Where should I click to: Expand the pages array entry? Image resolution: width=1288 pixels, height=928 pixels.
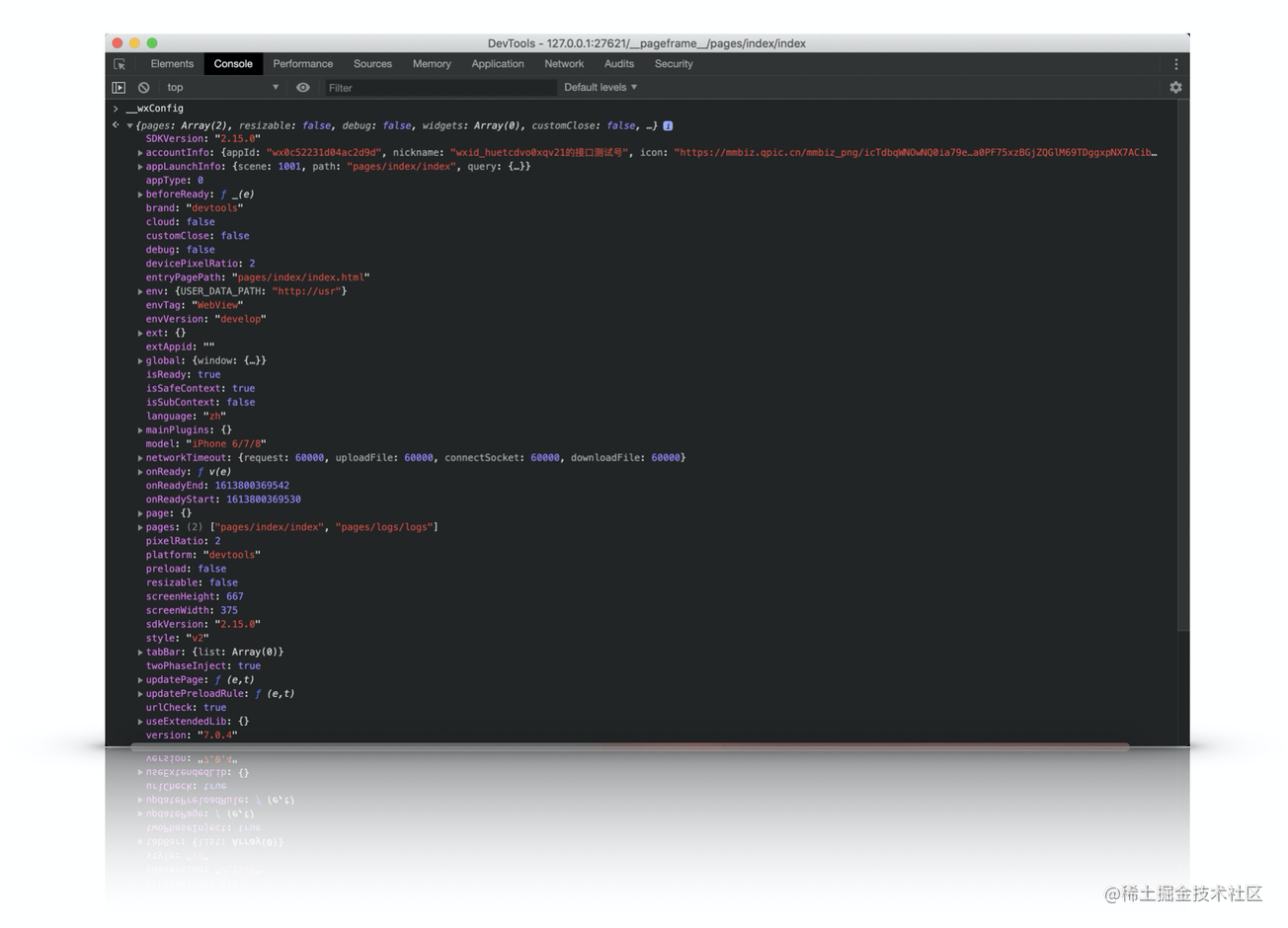[140, 527]
